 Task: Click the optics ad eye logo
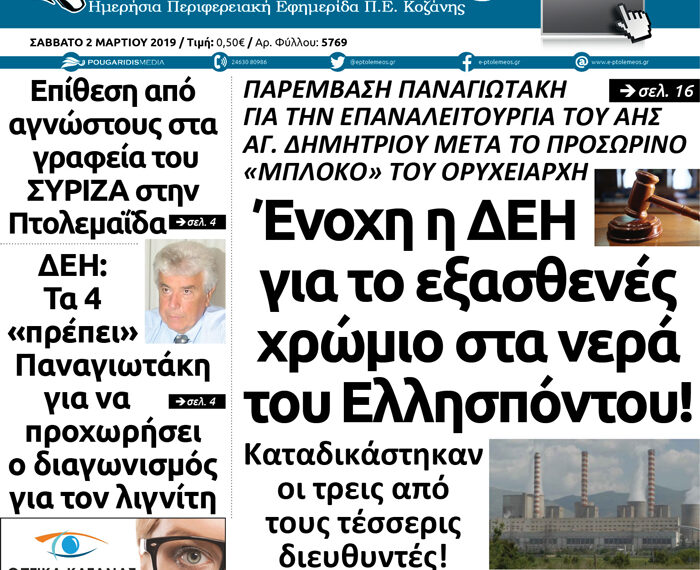coord(70,545)
